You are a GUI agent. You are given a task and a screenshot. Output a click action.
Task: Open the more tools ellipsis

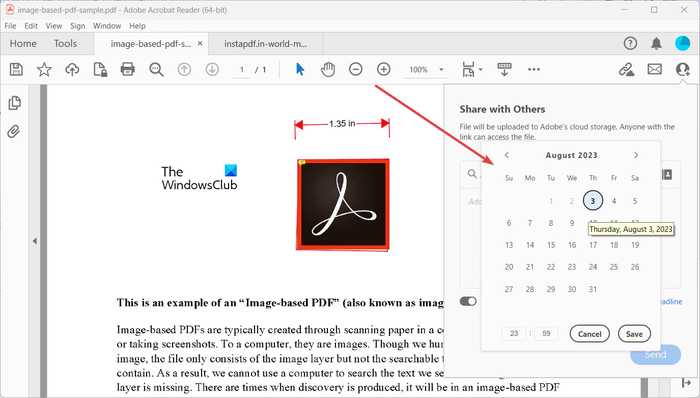point(533,69)
